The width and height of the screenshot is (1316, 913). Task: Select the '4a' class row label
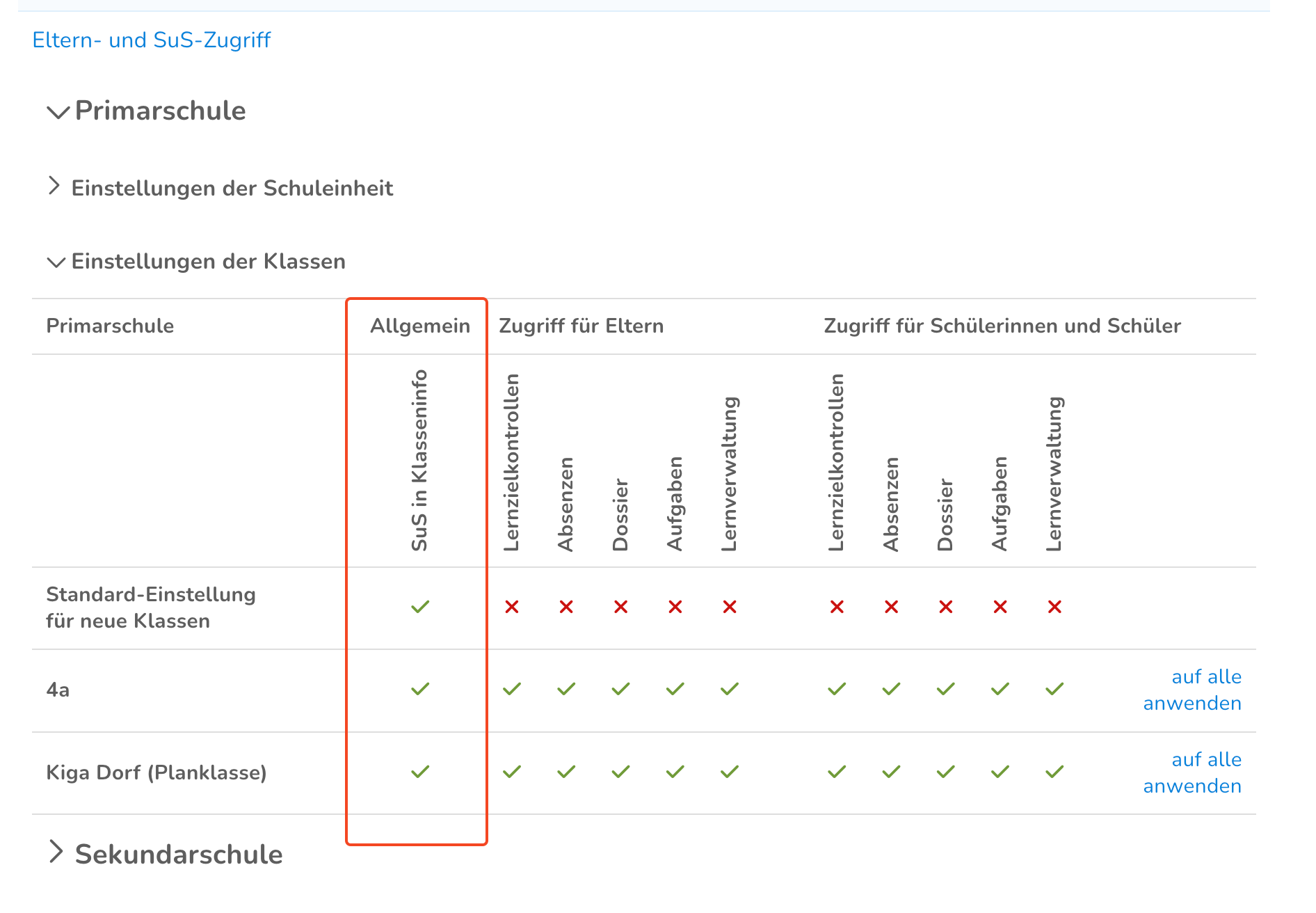point(58,690)
